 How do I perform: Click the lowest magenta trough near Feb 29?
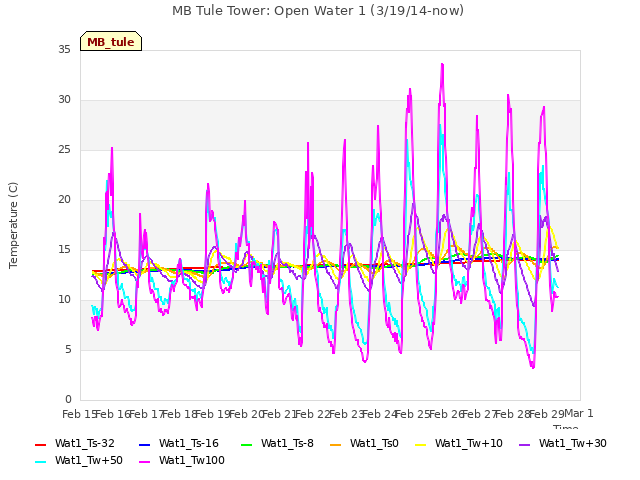pyautogui.click(x=533, y=367)
